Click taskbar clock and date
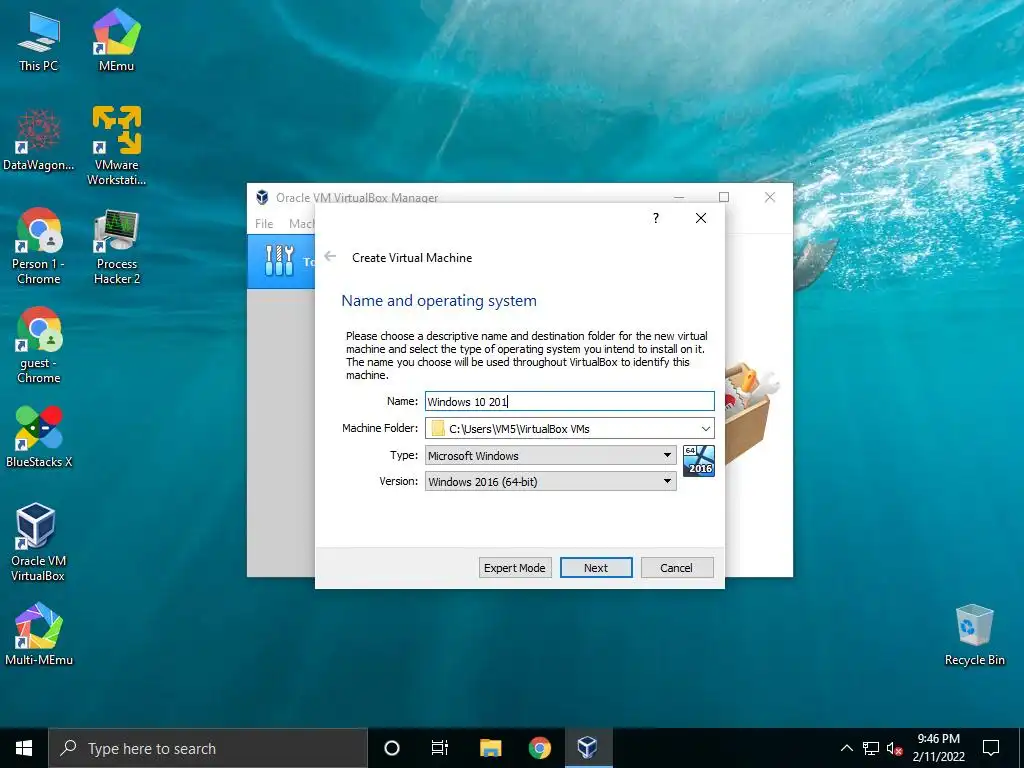 coord(938,748)
